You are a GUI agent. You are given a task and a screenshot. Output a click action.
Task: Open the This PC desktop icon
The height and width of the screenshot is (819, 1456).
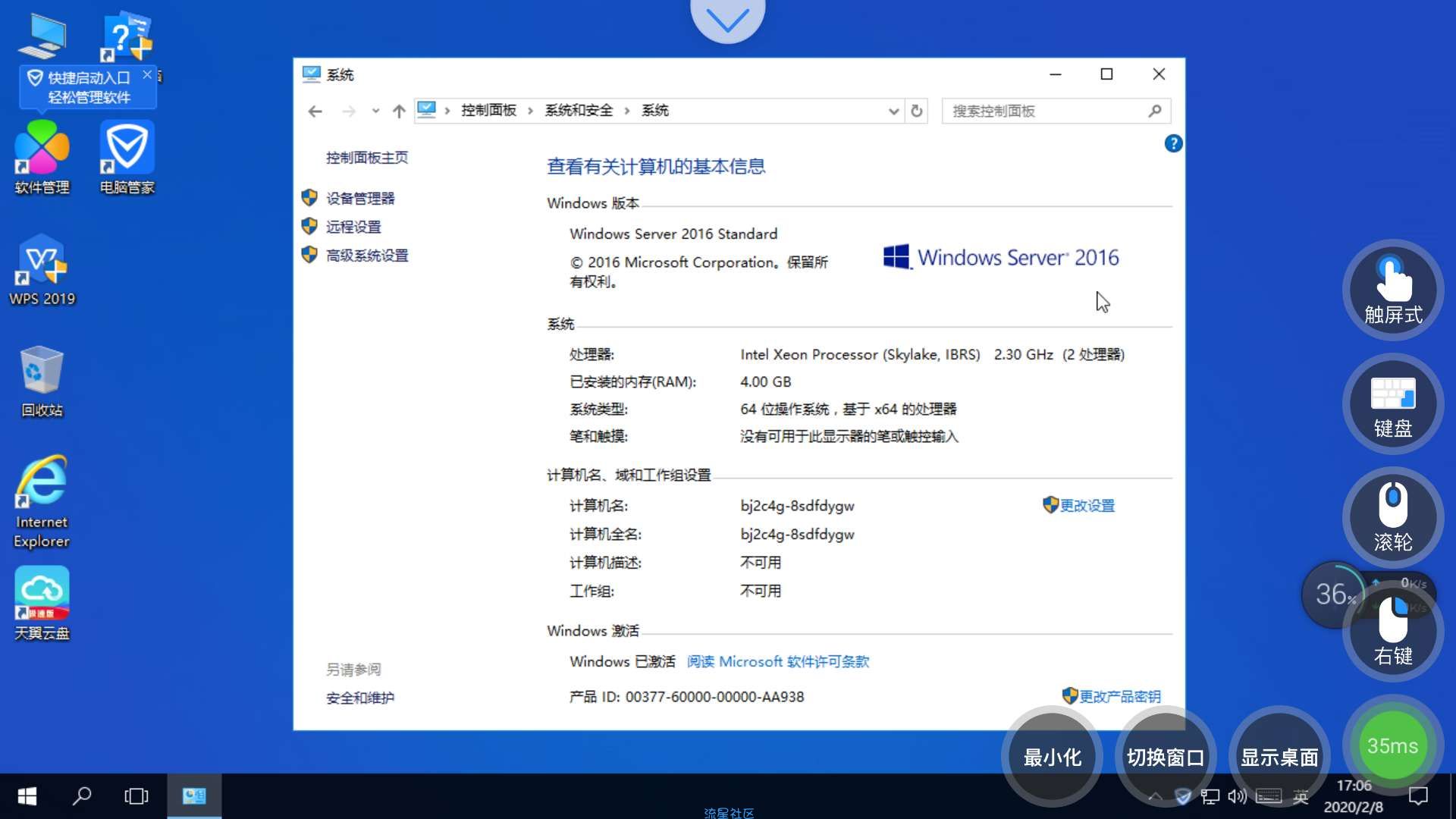tap(42, 35)
